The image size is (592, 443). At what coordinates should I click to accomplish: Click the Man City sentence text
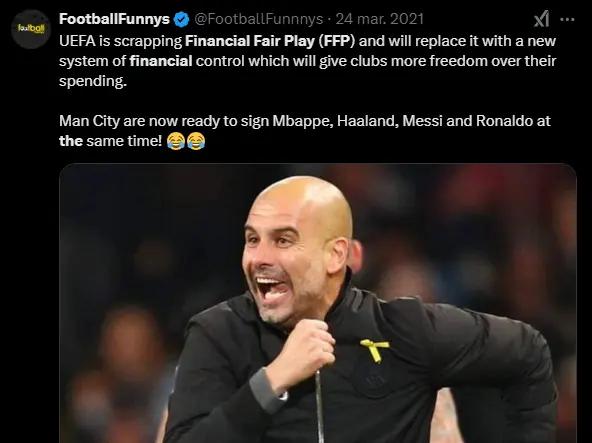[305, 131]
